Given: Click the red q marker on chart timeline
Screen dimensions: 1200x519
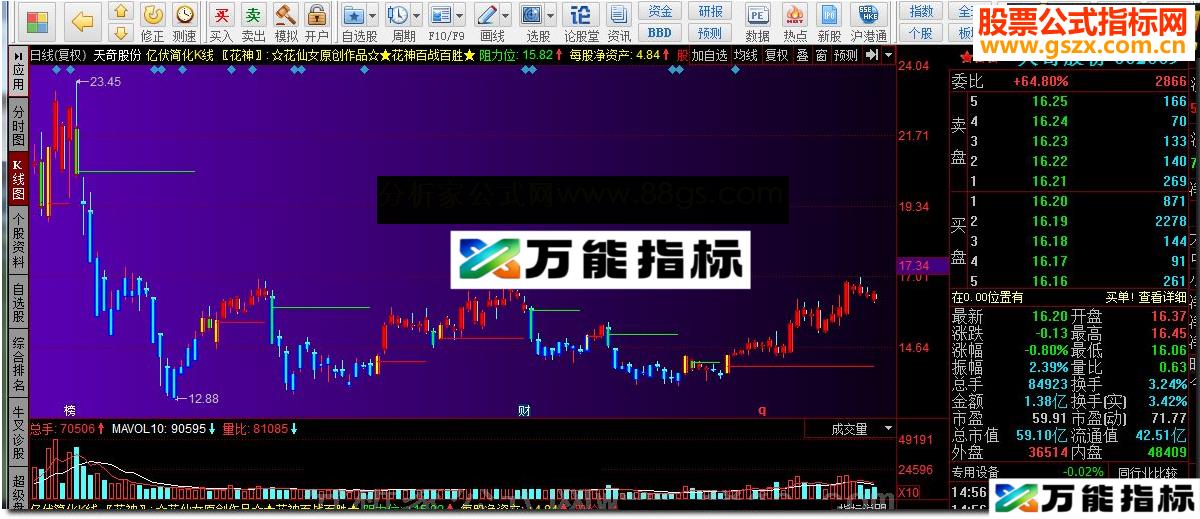Looking at the screenshot, I should pyautogui.click(x=762, y=410).
